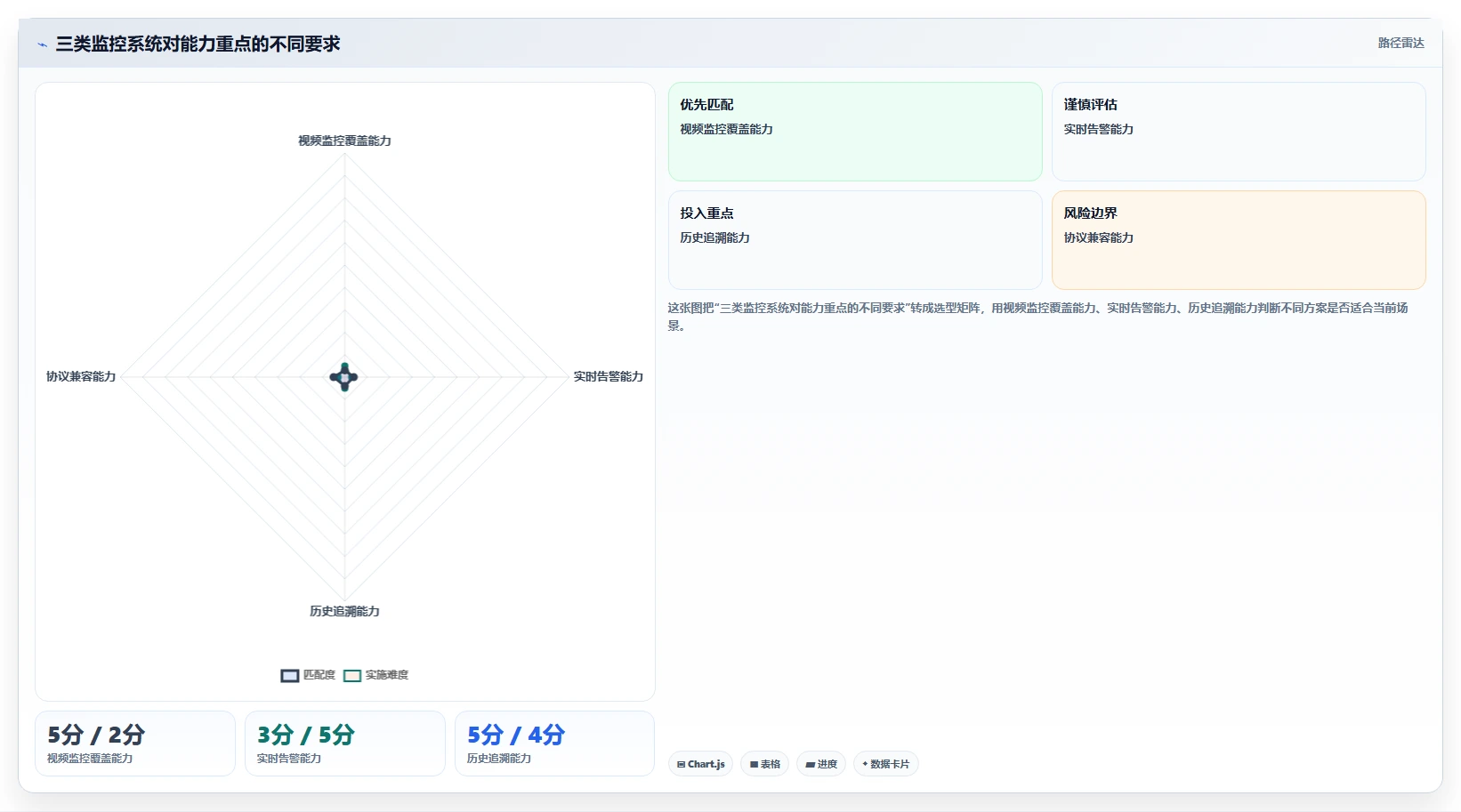1461x812 pixels.
Task: Click the 实时告警能力 radar axis label
Action: click(x=609, y=376)
